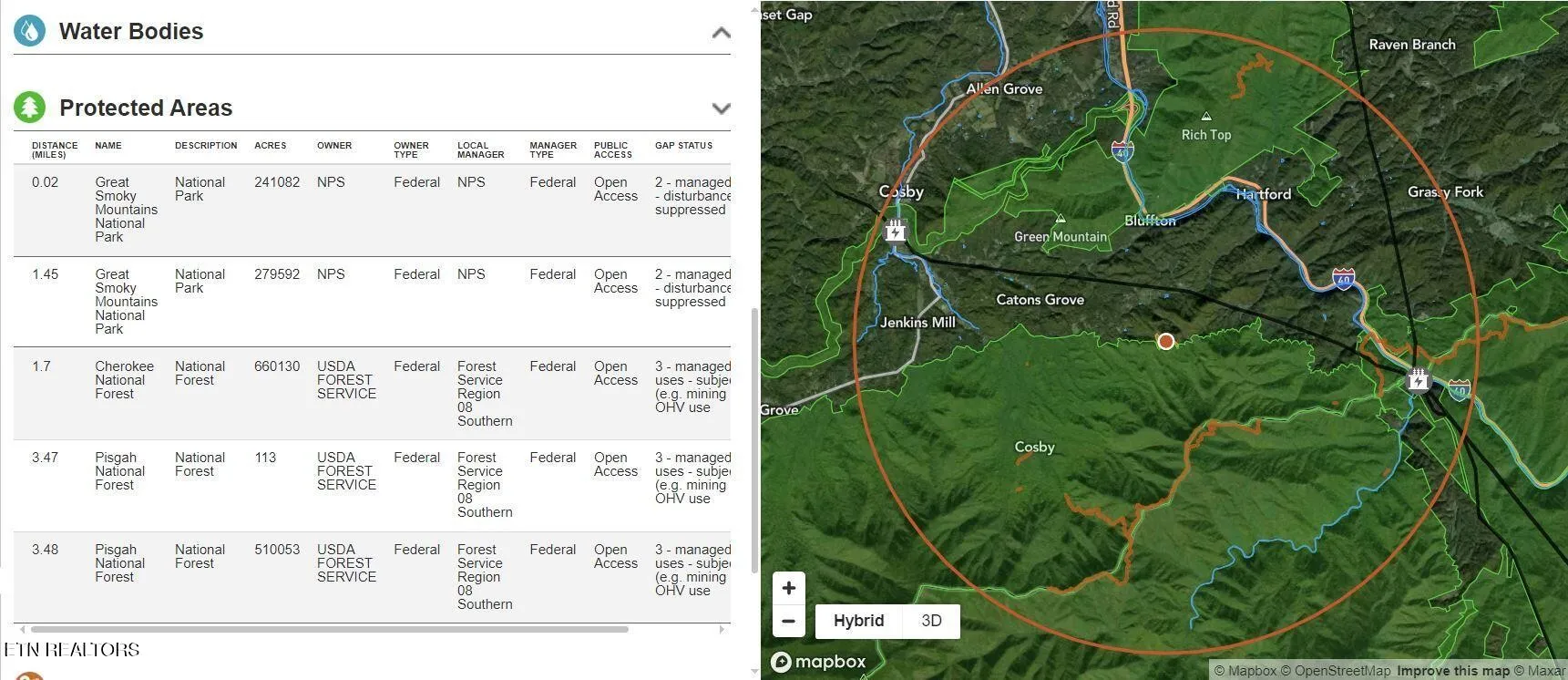Click the orange property location marker
The width and height of the screenshot is (1568, 680).
(x=1165, y=341)
